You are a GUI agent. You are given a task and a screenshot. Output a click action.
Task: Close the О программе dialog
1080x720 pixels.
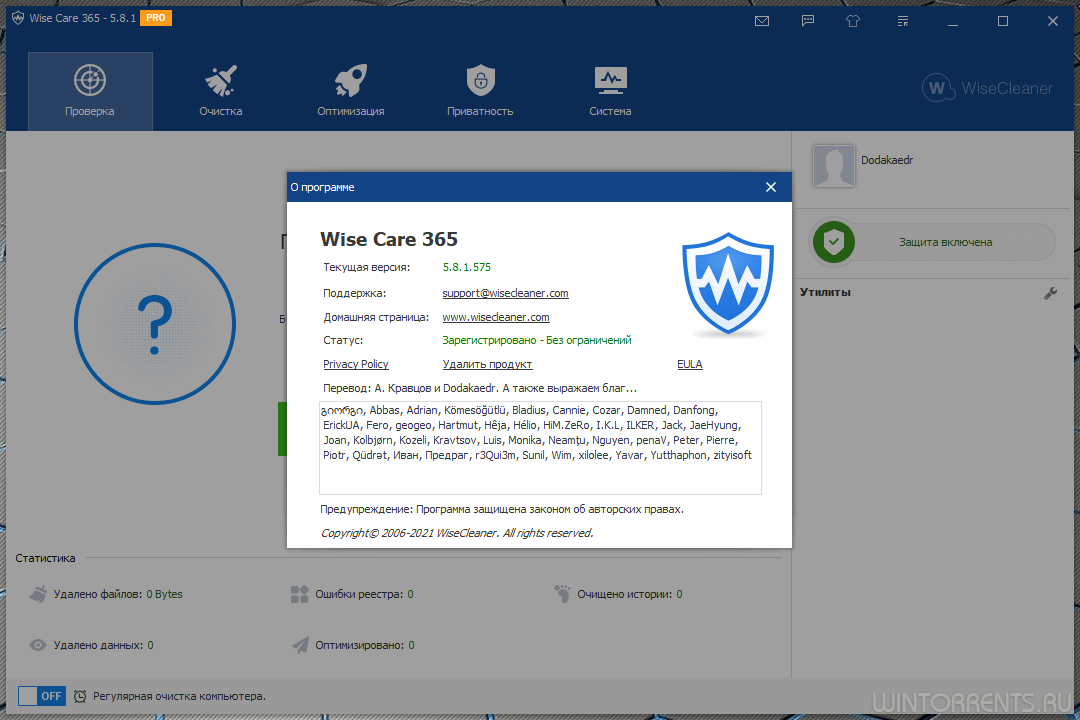tap(771, 187)
